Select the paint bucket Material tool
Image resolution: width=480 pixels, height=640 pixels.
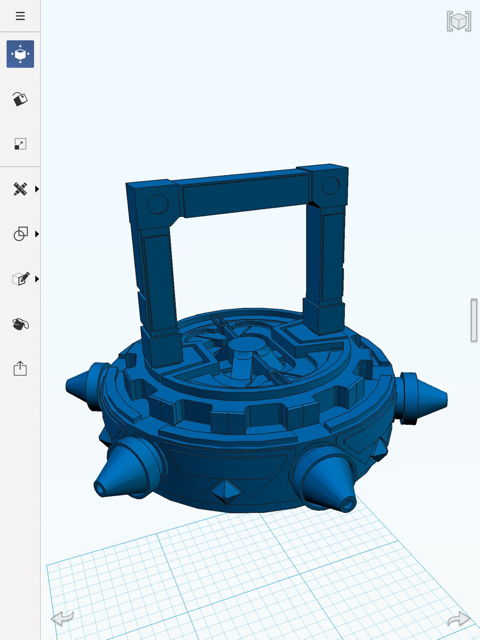20,324
